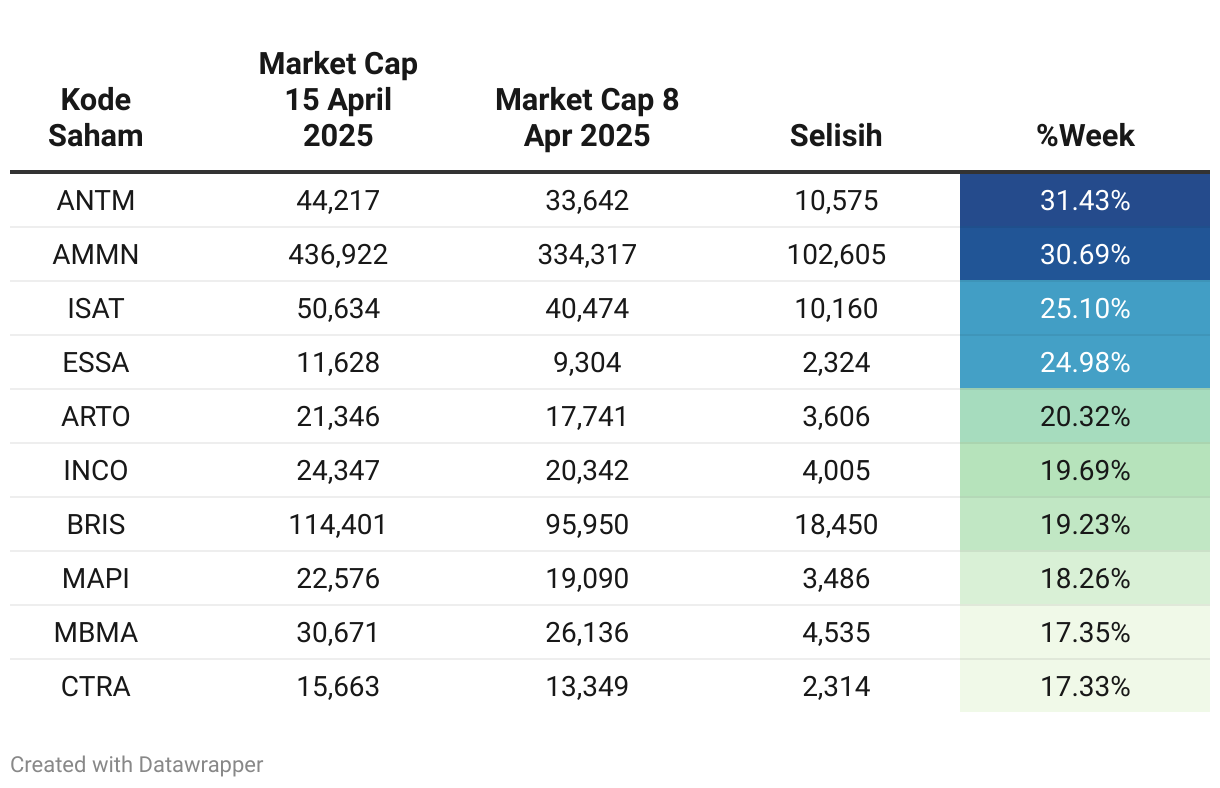This screenshot has height=788, width=1220.
Task: Click the 25.10% cell for ISAT
Action: [1085, 309]
